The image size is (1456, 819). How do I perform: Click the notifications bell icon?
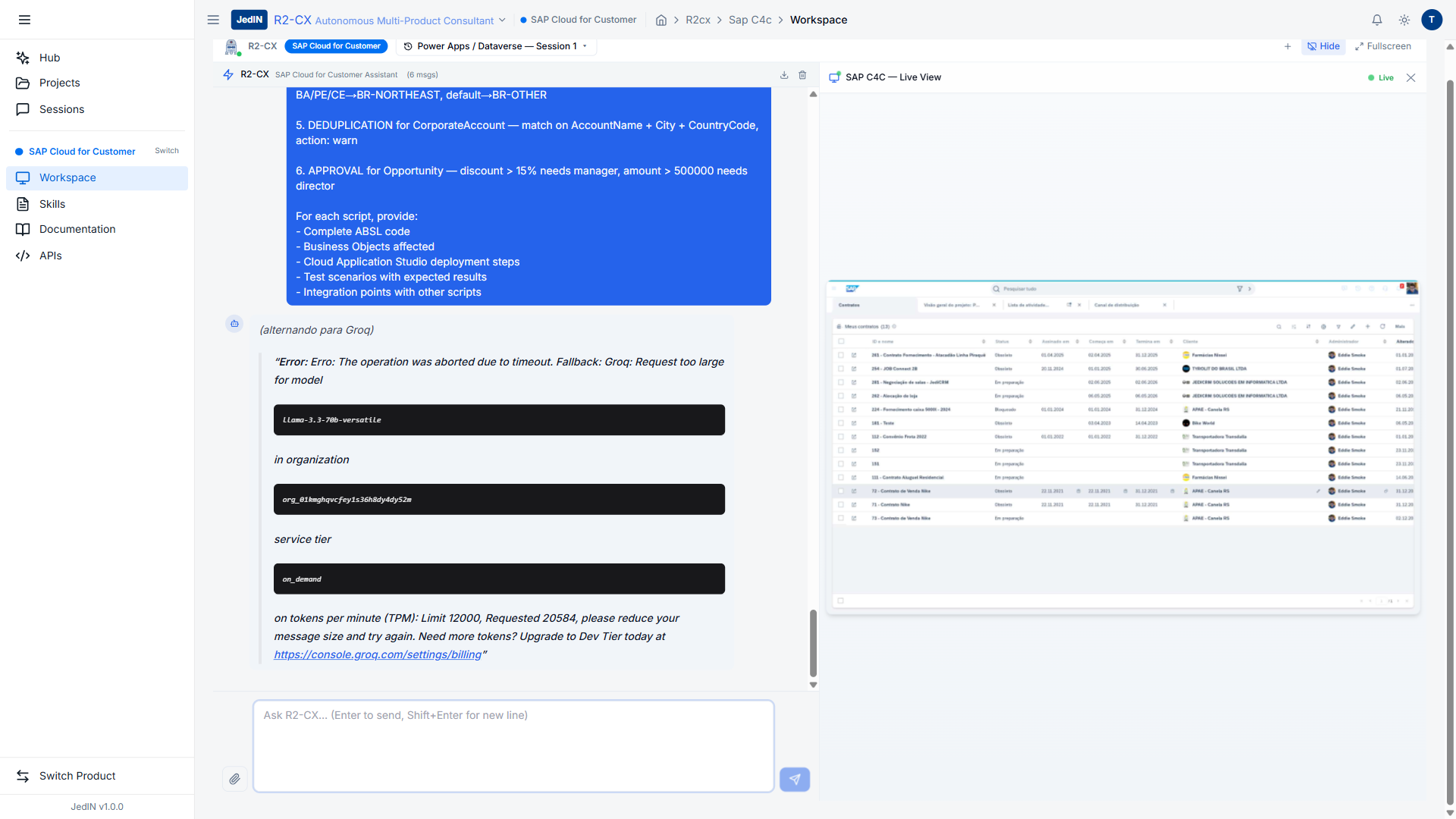[x=1376, y=20]
